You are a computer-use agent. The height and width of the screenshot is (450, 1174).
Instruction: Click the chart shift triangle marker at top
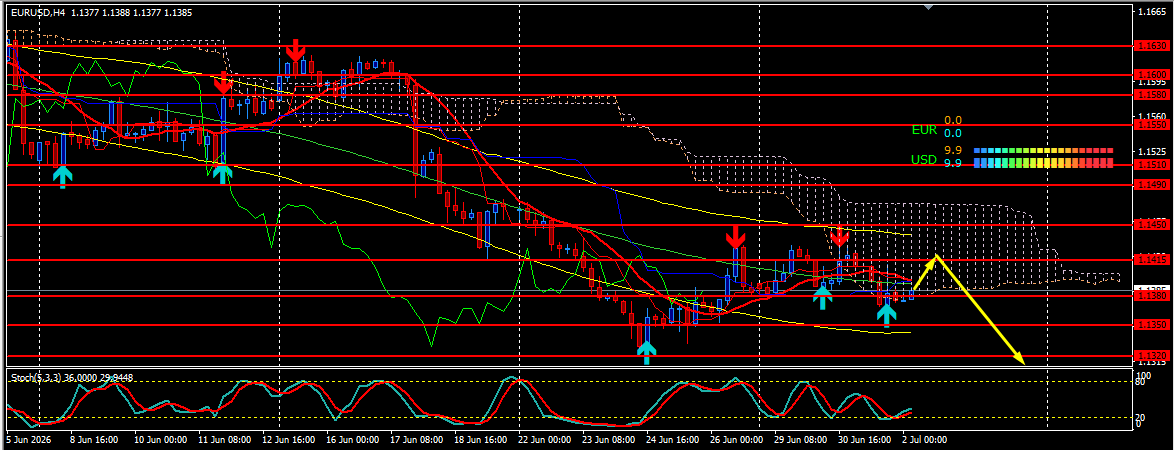[x=928, y=7]
